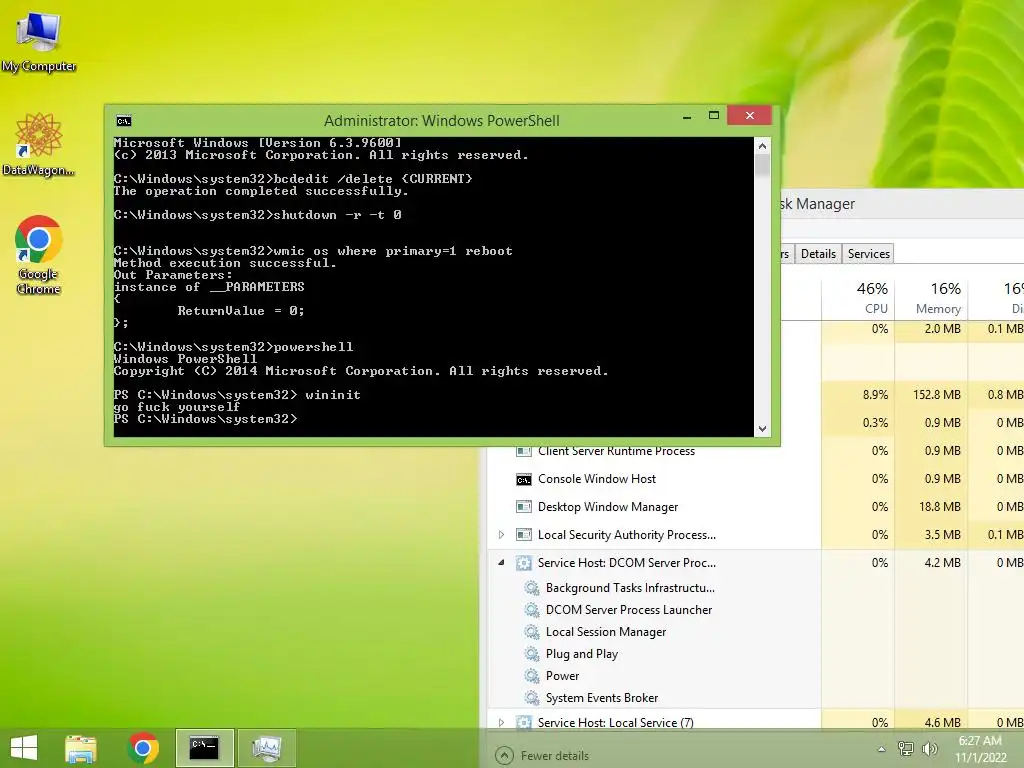Select the Task Manager taskbar button
Viewport: 1024px width, 768px height.
click(266, 748)
